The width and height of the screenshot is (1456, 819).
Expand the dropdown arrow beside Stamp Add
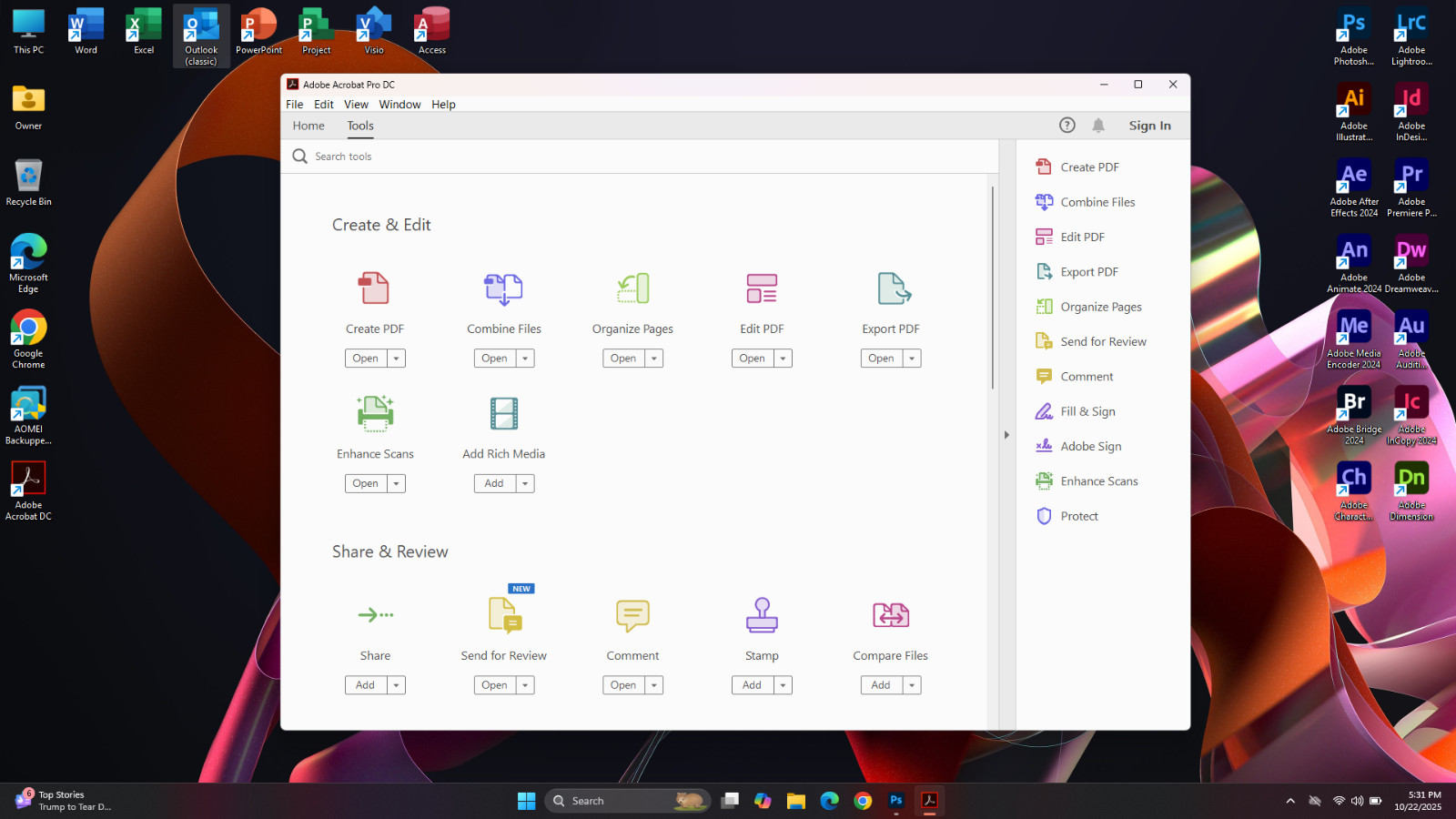point(784,685)
